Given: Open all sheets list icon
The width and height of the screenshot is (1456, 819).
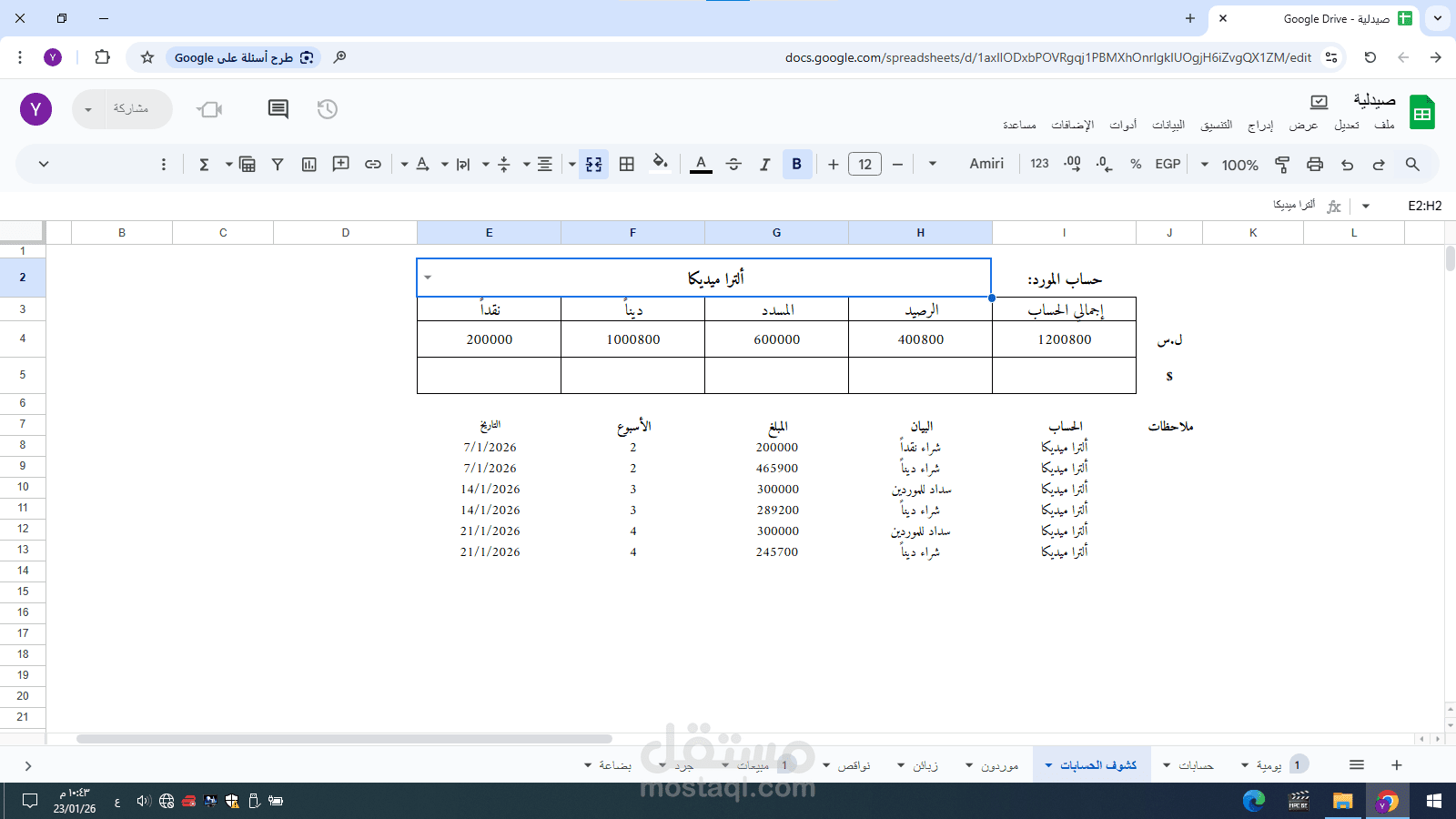Looking at the screenshot, I should [1357, 765].
